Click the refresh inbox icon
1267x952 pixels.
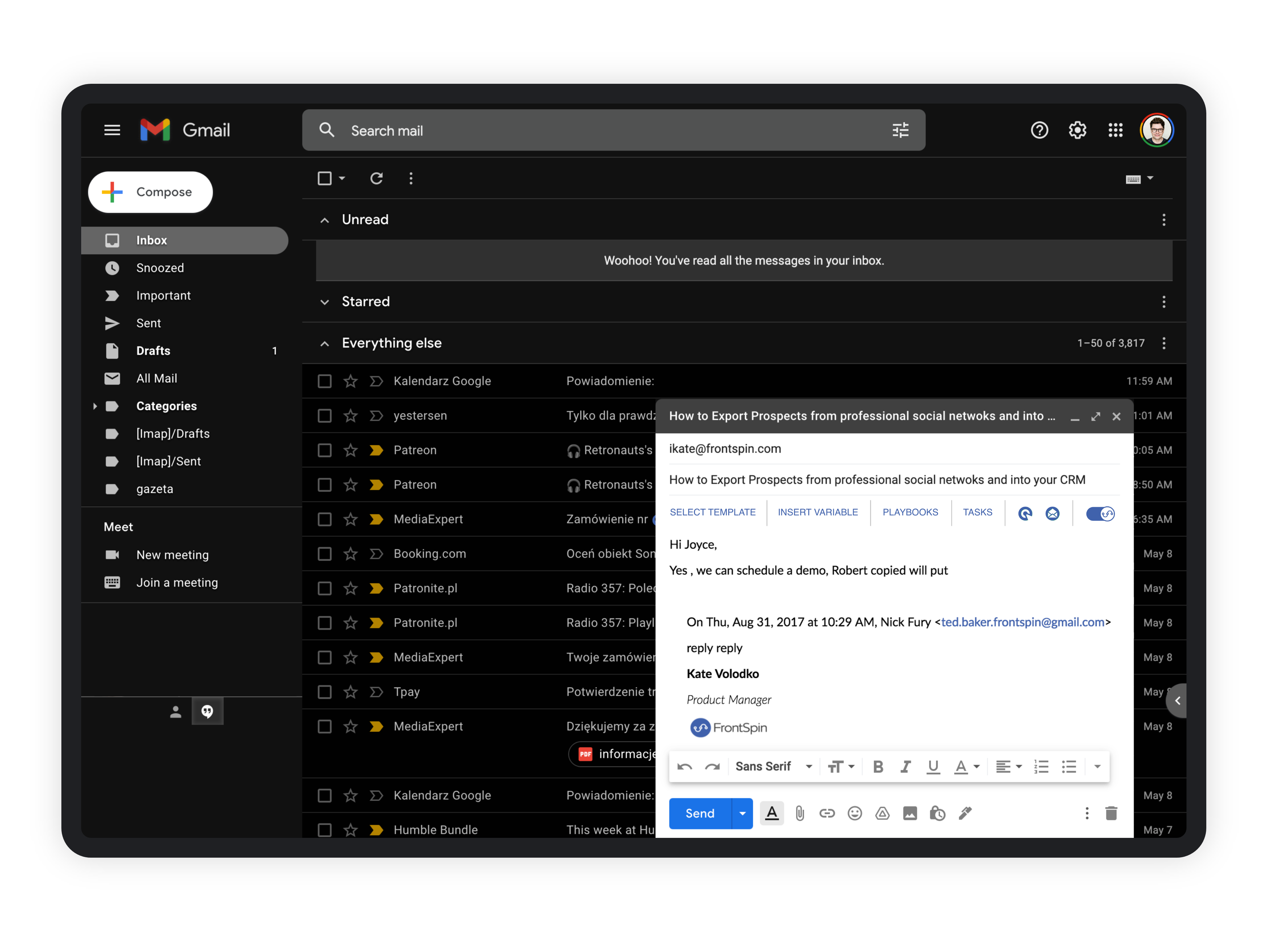pyautogui.click(x=376, y=179)
